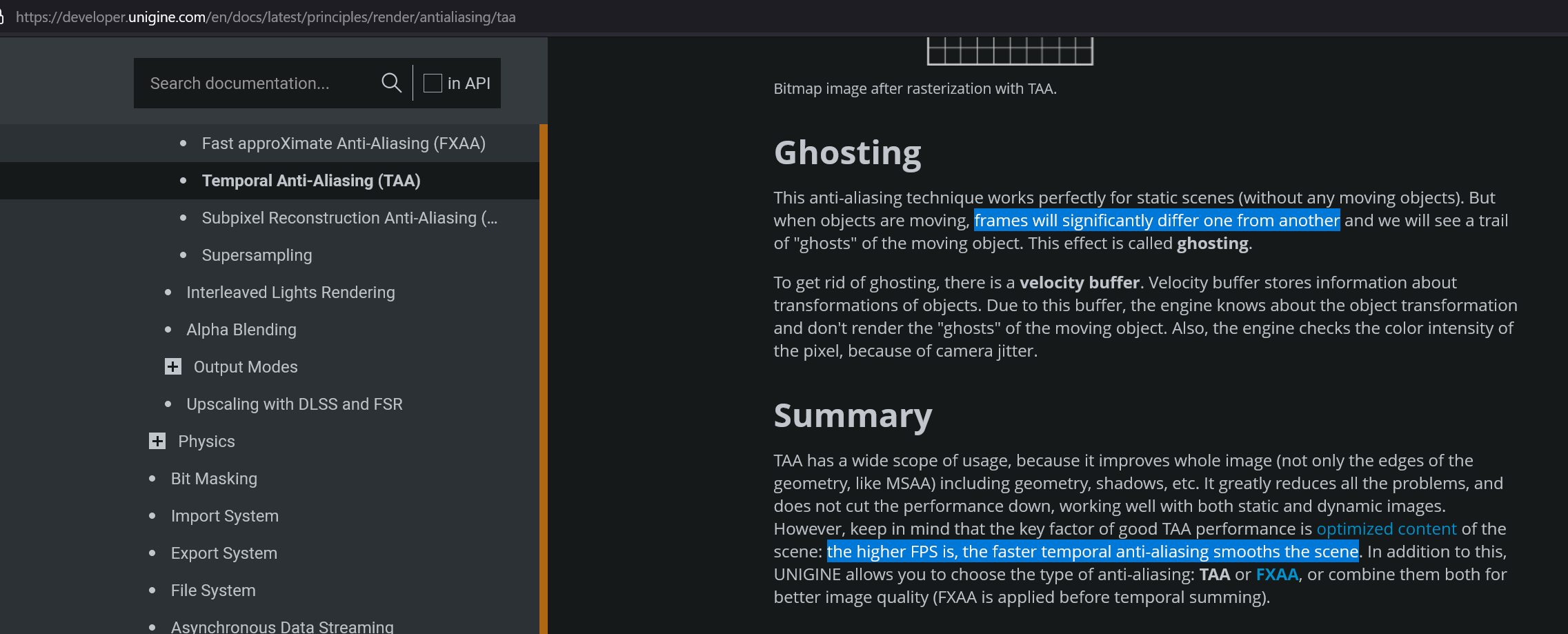The image size is (1568, 634).
Task: Open the File System page
Action: point(213,591)
